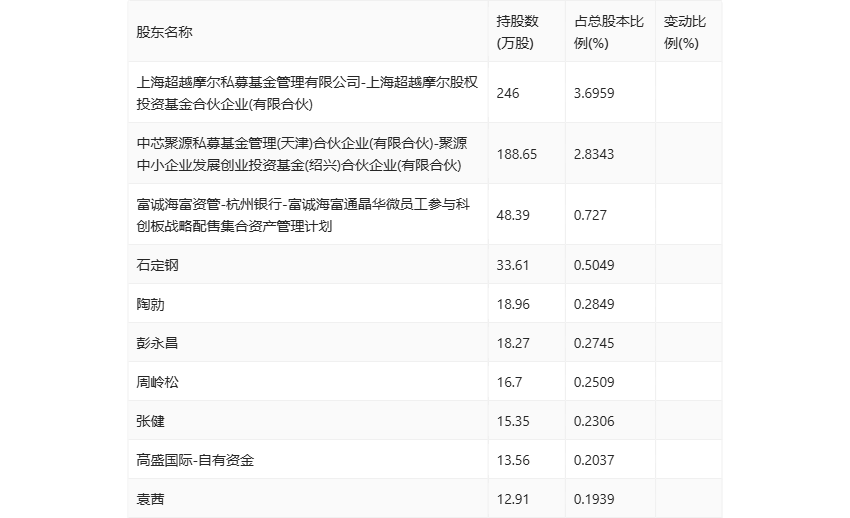Select the ratio value 3.6959
The height and width of the screenshot is (518, 850).
[594, 93]
